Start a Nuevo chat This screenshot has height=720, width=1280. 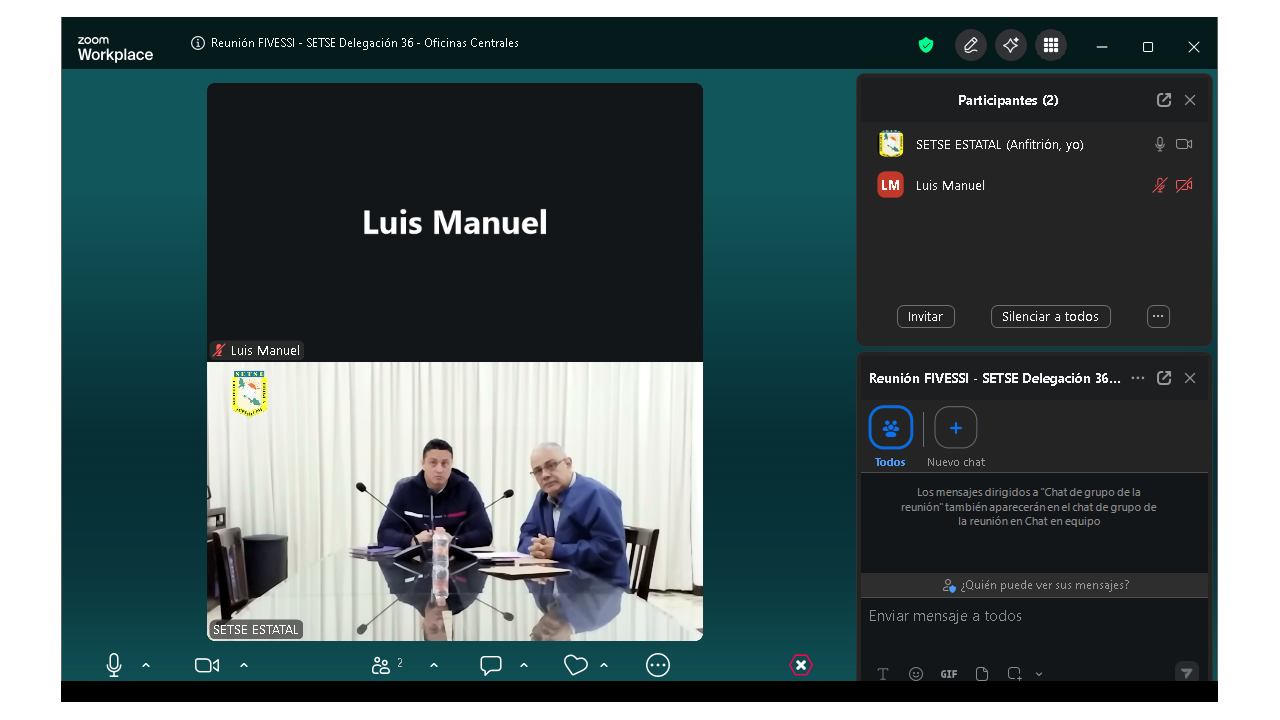(x=955, y=428)
